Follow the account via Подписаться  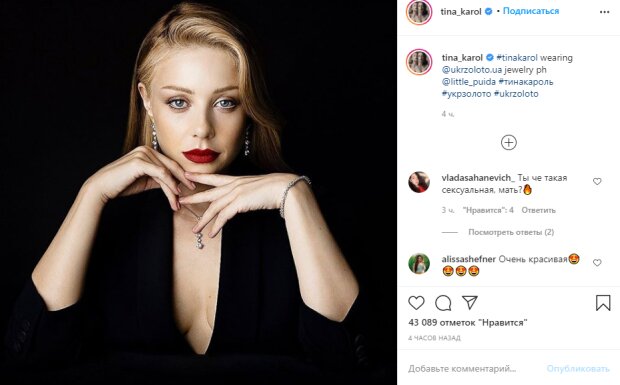(531, 11)
